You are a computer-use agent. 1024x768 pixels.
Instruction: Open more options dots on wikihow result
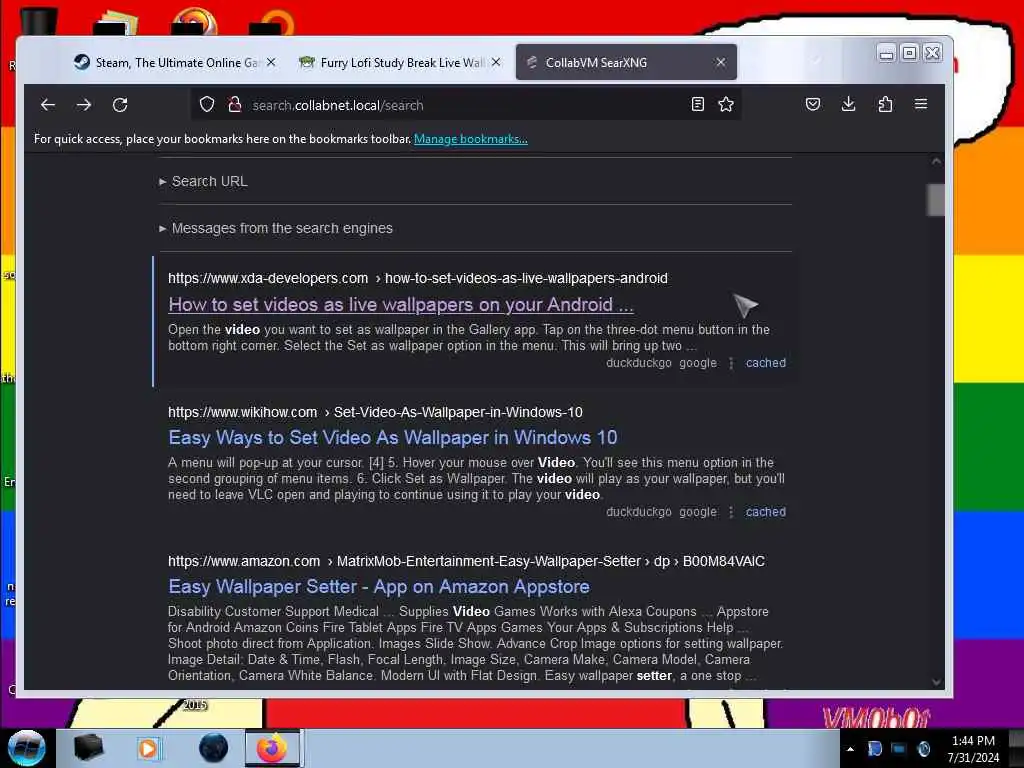[x=731, y=512]
